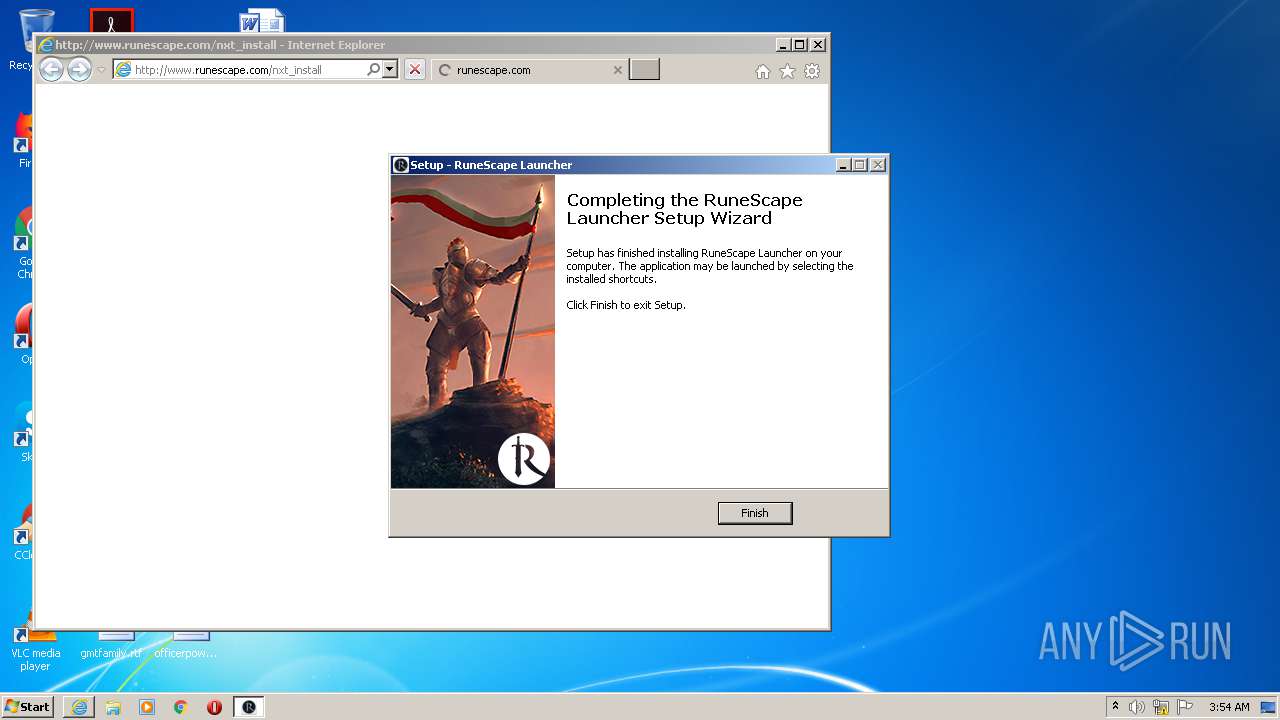Click the RuneScape logo icon in Setup title bar
The image size is (1280, 720).
tap(401, 165)
